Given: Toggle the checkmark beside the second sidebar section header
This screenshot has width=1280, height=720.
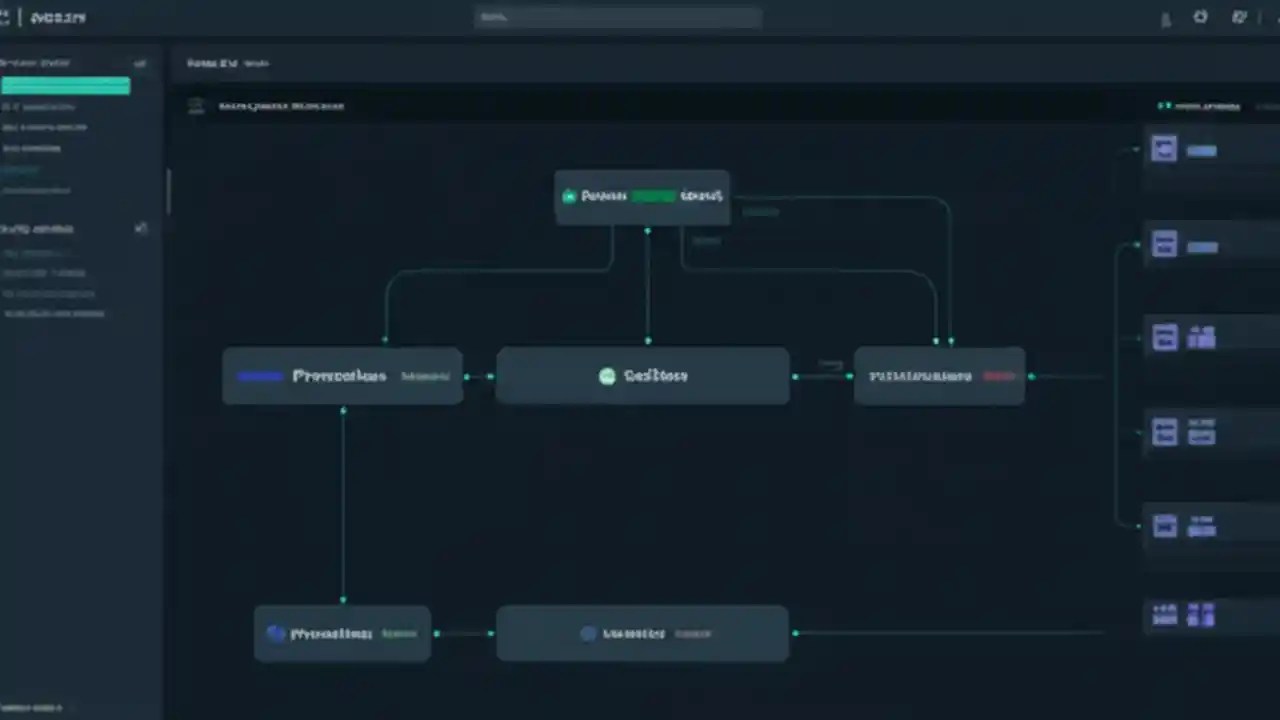Looking at the screenshot, I should coord(141,228).
